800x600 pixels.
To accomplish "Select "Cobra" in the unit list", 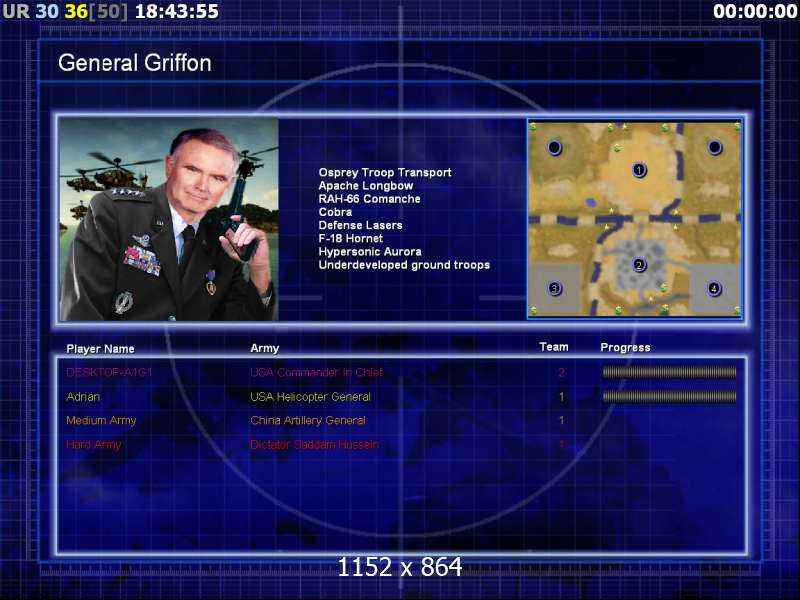I will point(335,212).
